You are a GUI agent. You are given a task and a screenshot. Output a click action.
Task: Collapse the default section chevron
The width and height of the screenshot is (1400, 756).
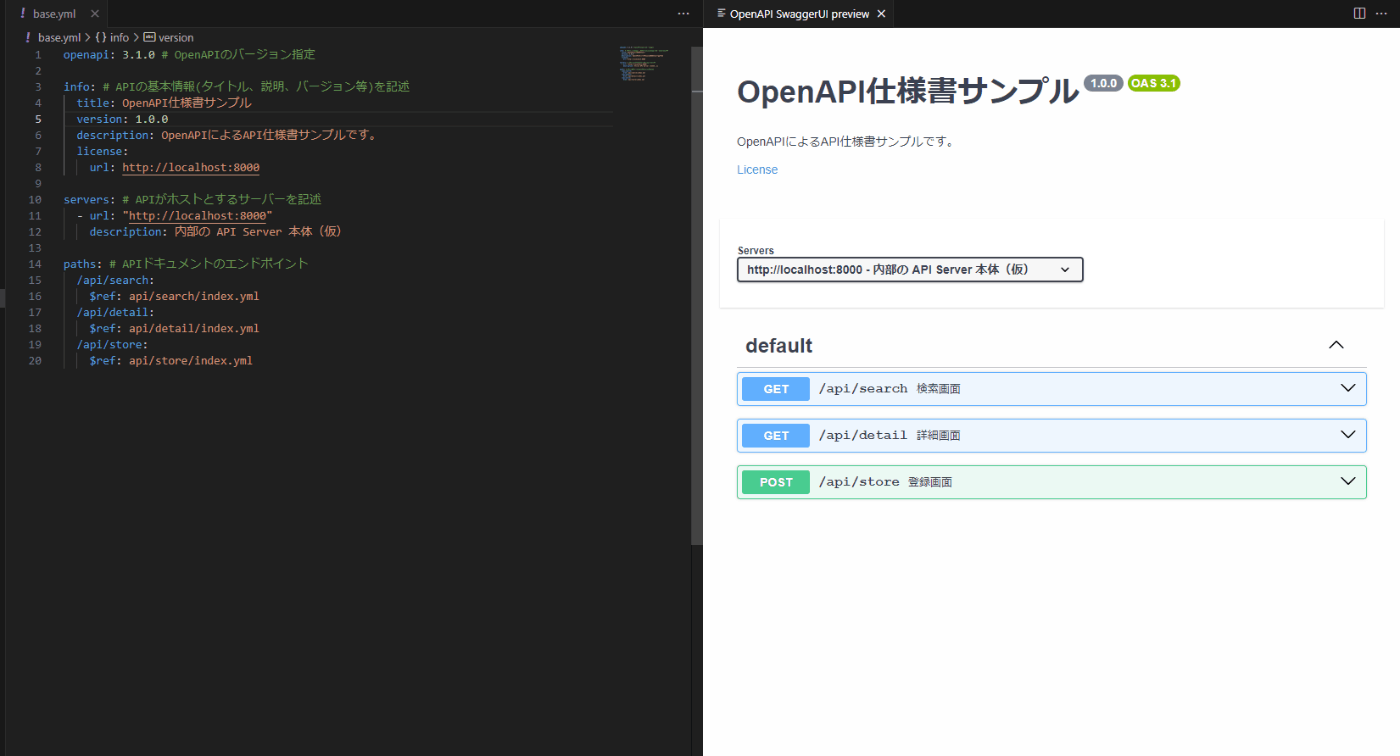(x=1336, y=345)
